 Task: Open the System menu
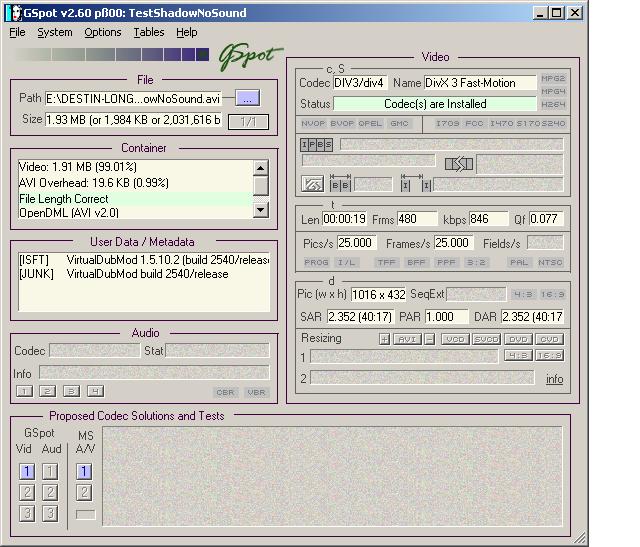point(55,32)
